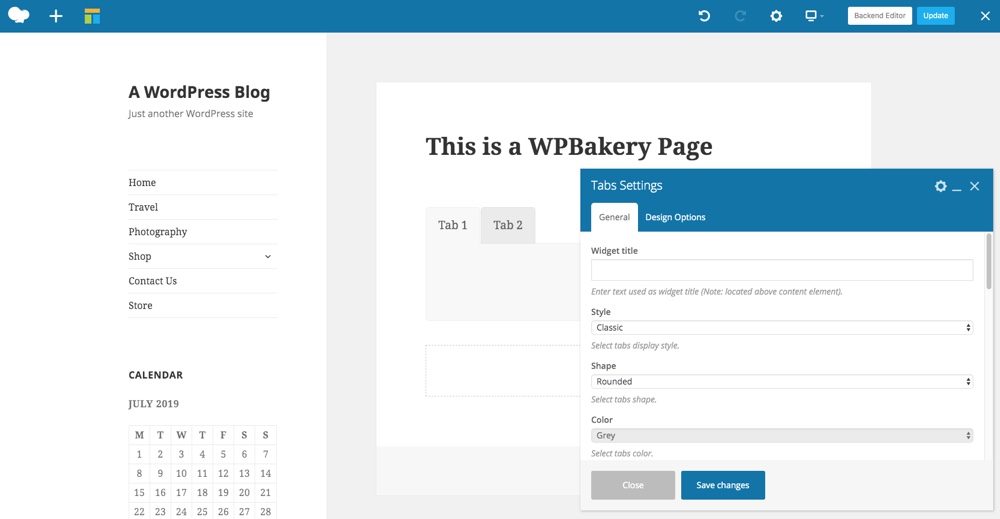Image resolution: width=1000 pixels, height=519 pixels.
Task: Click the Just another WordPress site tagline
Action: (191, 113)
